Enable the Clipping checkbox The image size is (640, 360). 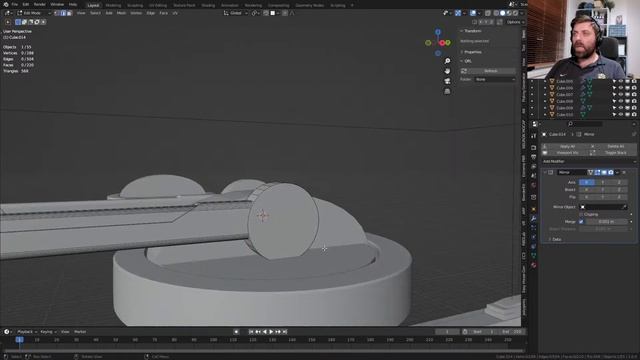point(582,214)
